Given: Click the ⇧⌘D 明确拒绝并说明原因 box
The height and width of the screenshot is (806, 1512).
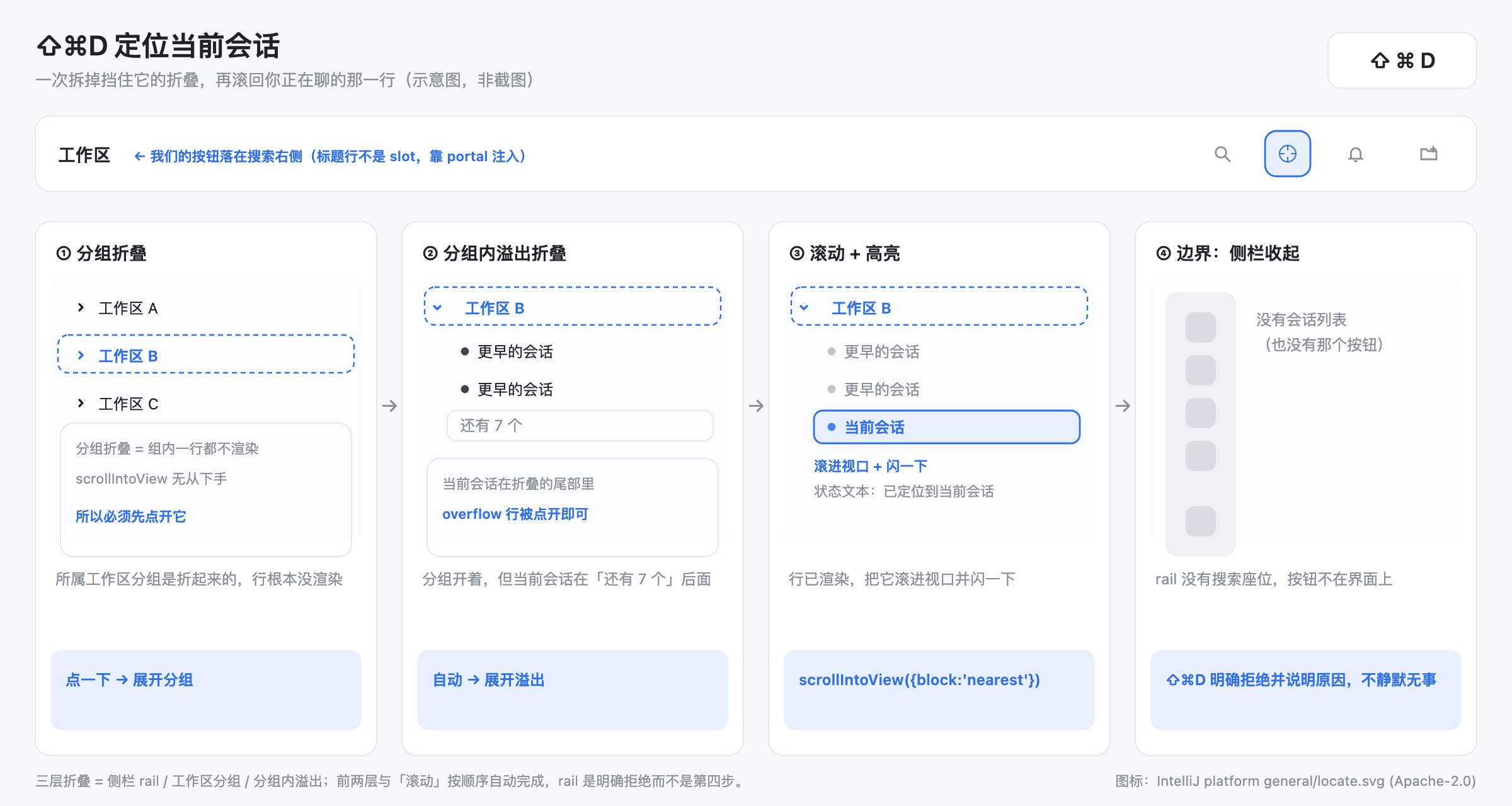Looking at the screenshot, I should pyautogui.click(x=1305, y=690).
